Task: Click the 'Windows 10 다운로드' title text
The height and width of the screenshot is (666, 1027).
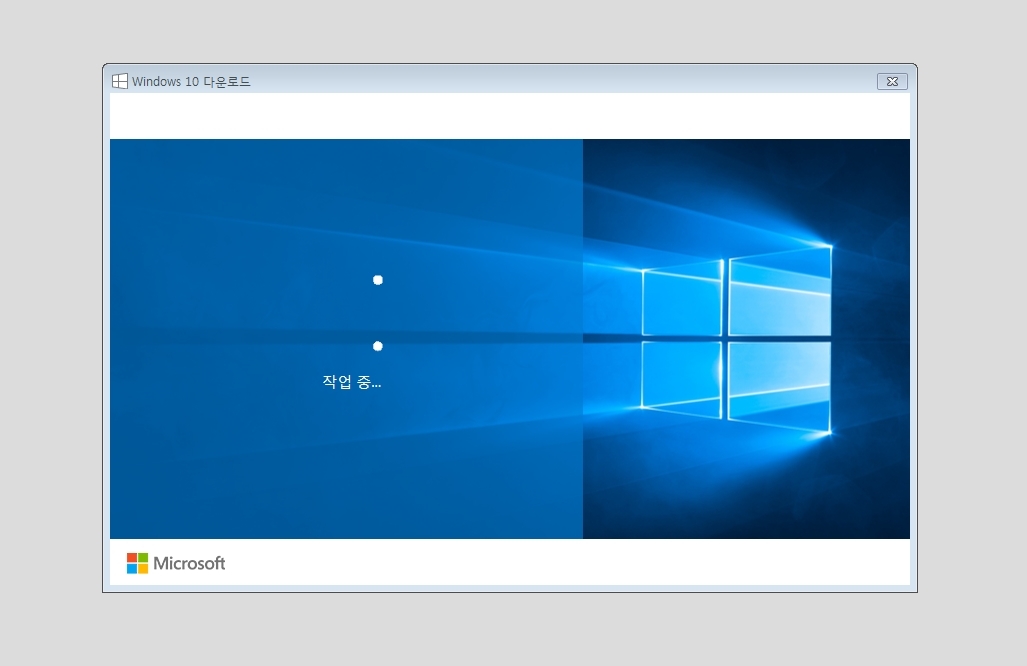Action: [x=191, y=81]
